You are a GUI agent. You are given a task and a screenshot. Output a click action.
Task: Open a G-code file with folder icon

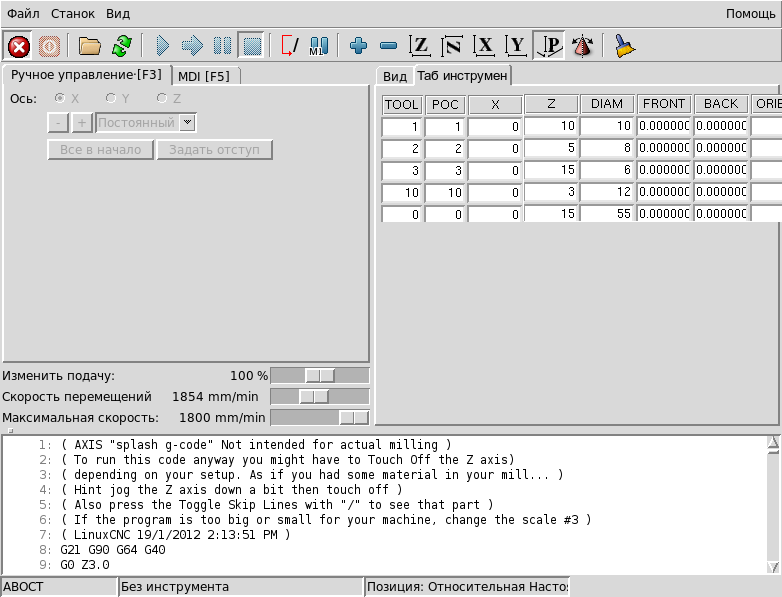[x=90, y=46]
